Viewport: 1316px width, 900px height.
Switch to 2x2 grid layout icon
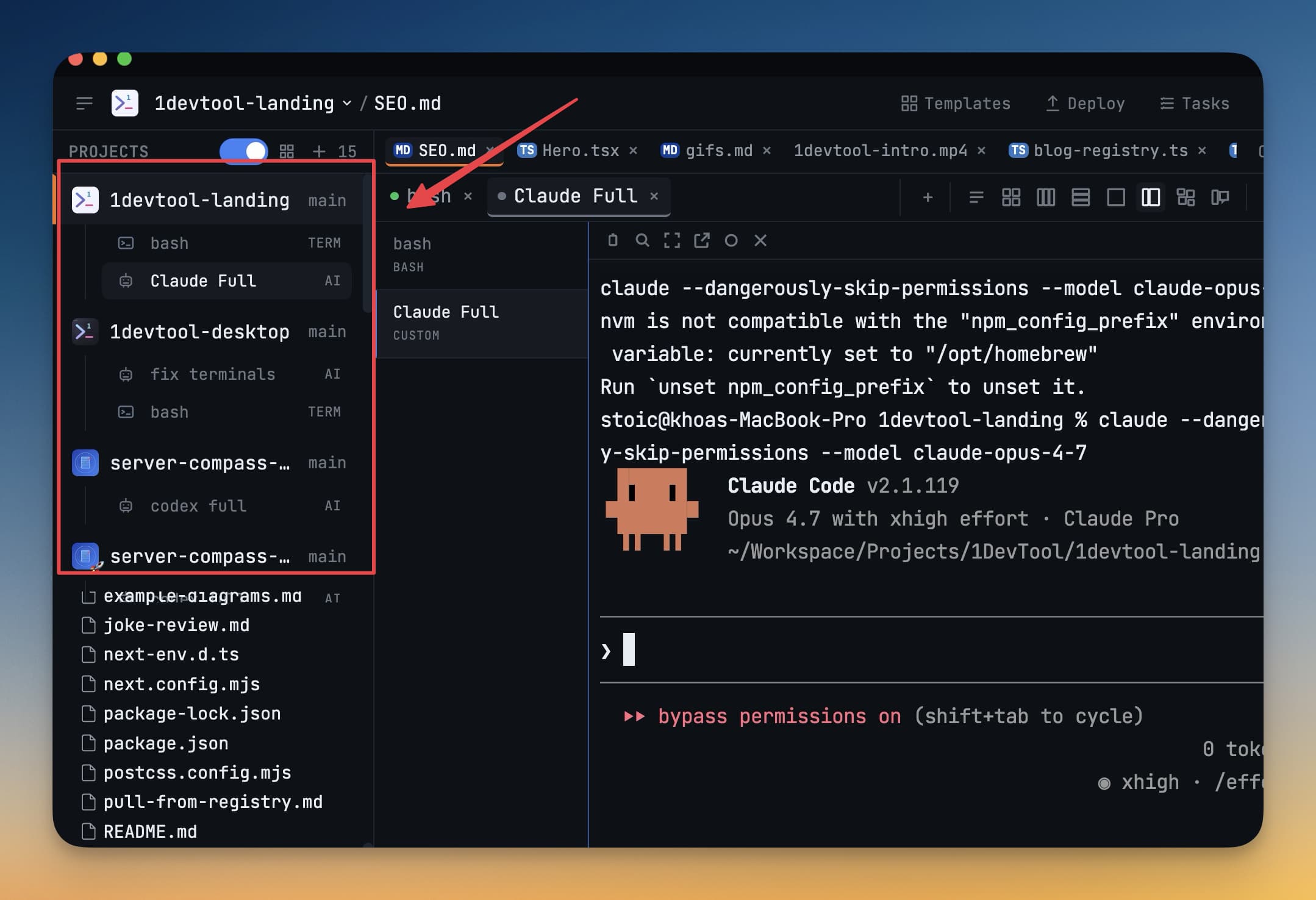pyautogui.click(x=1011, y=198)
